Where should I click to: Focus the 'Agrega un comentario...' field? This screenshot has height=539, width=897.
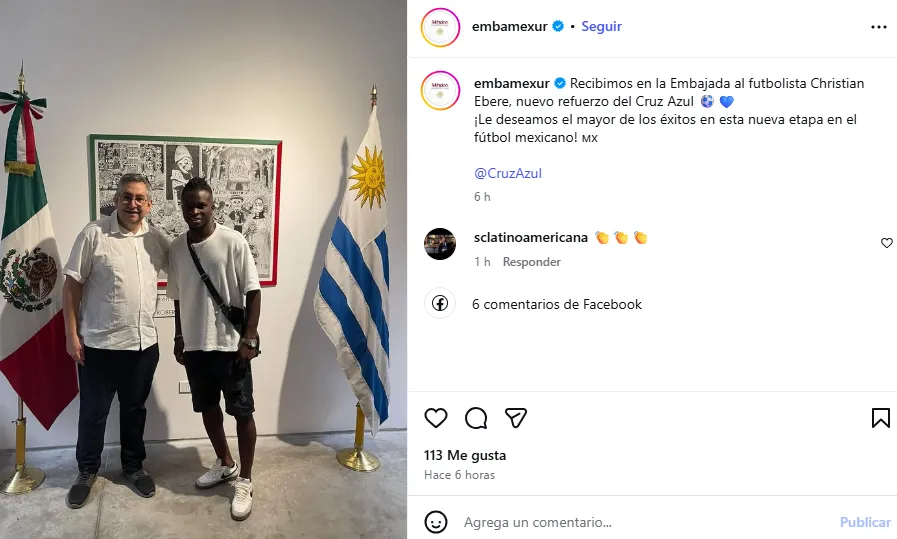(644, 522)
